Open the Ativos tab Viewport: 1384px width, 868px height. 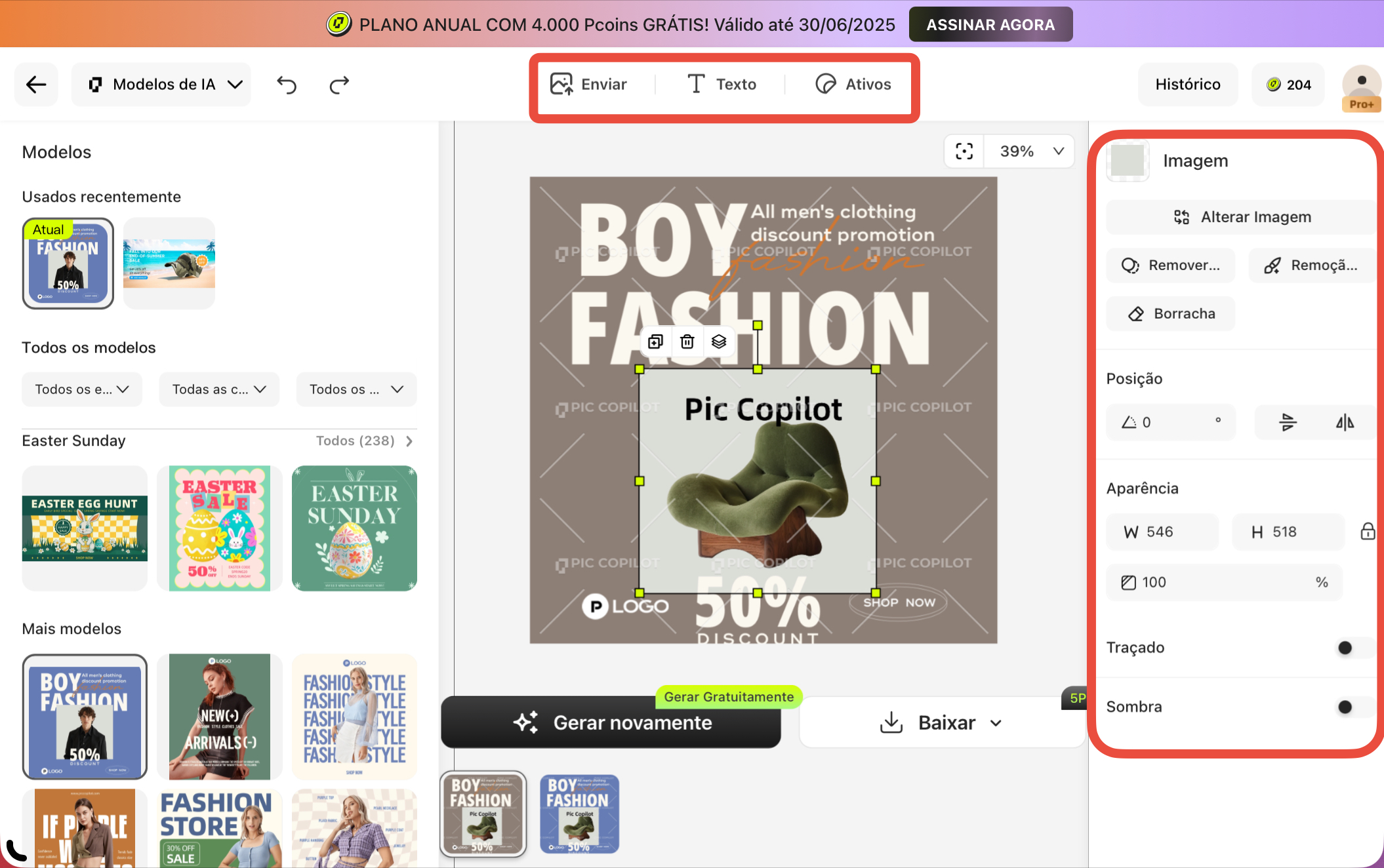(x=853, y=85)
